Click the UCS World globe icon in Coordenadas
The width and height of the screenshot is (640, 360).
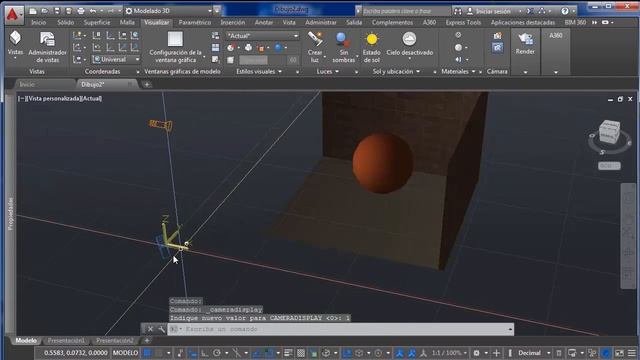click(135, 36)
